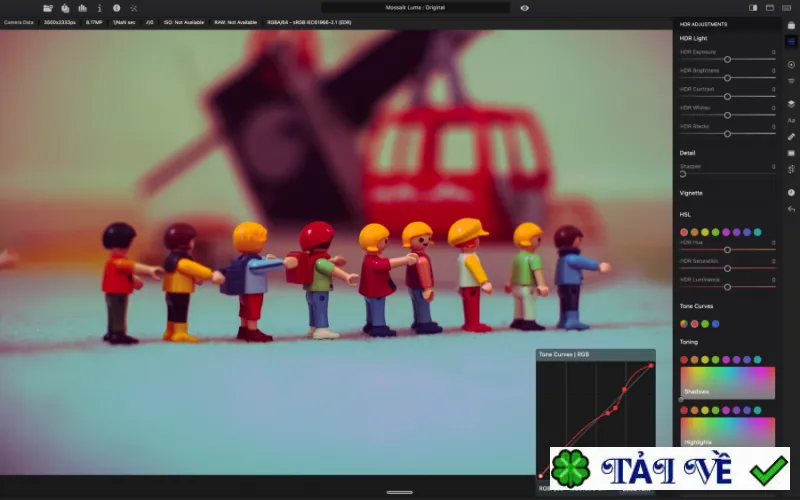The height and width of the screenshot is (500, 800).
Task: Select the highlighted adjustments sliders sidebar icon
Action: coord(791,41)
